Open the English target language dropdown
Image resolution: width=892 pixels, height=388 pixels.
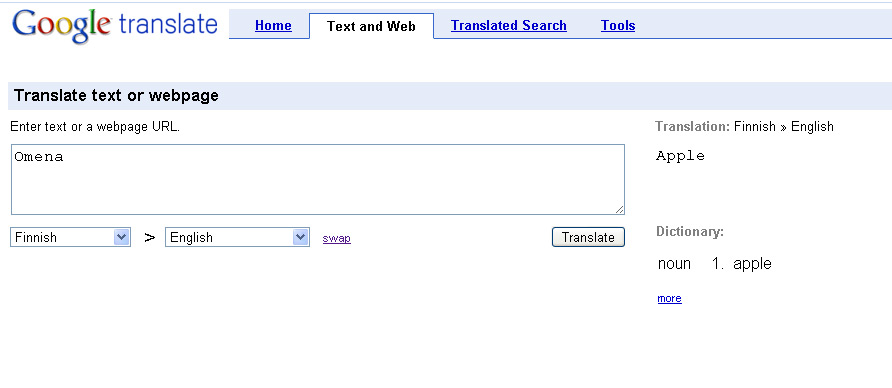coord(237,237)
